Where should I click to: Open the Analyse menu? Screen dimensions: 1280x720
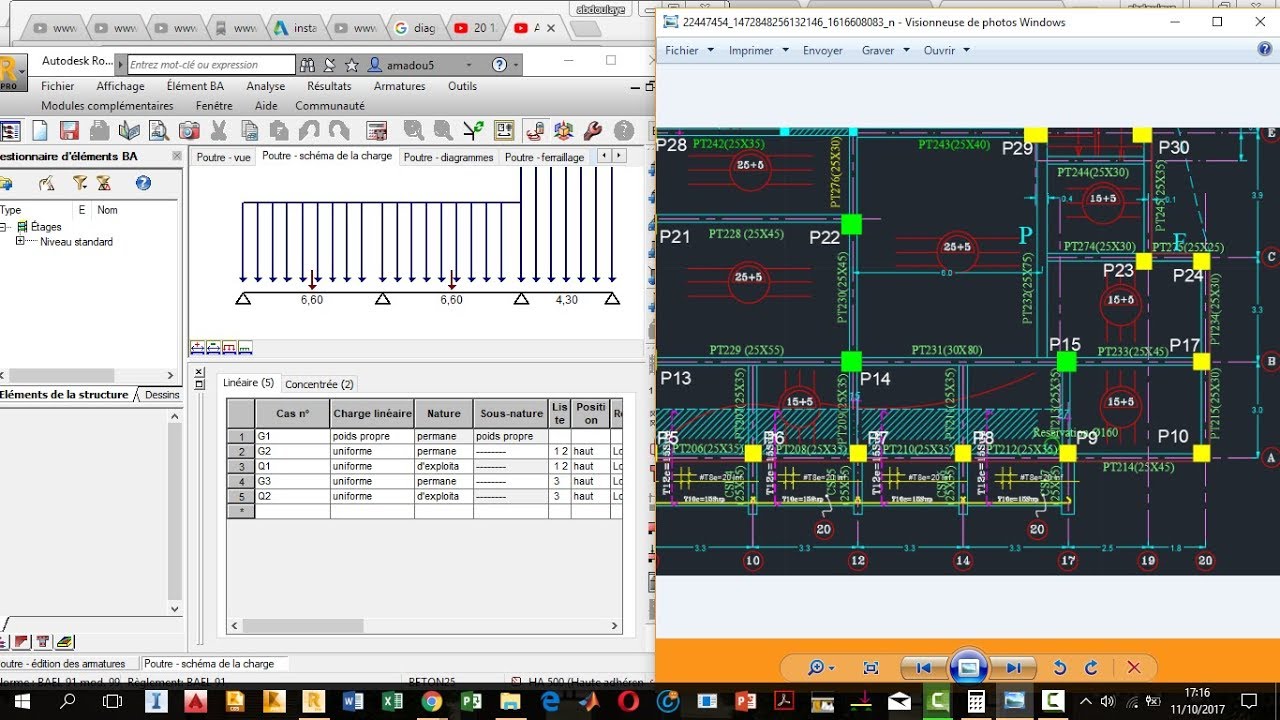pyautogui.click(x=266, y=86)
